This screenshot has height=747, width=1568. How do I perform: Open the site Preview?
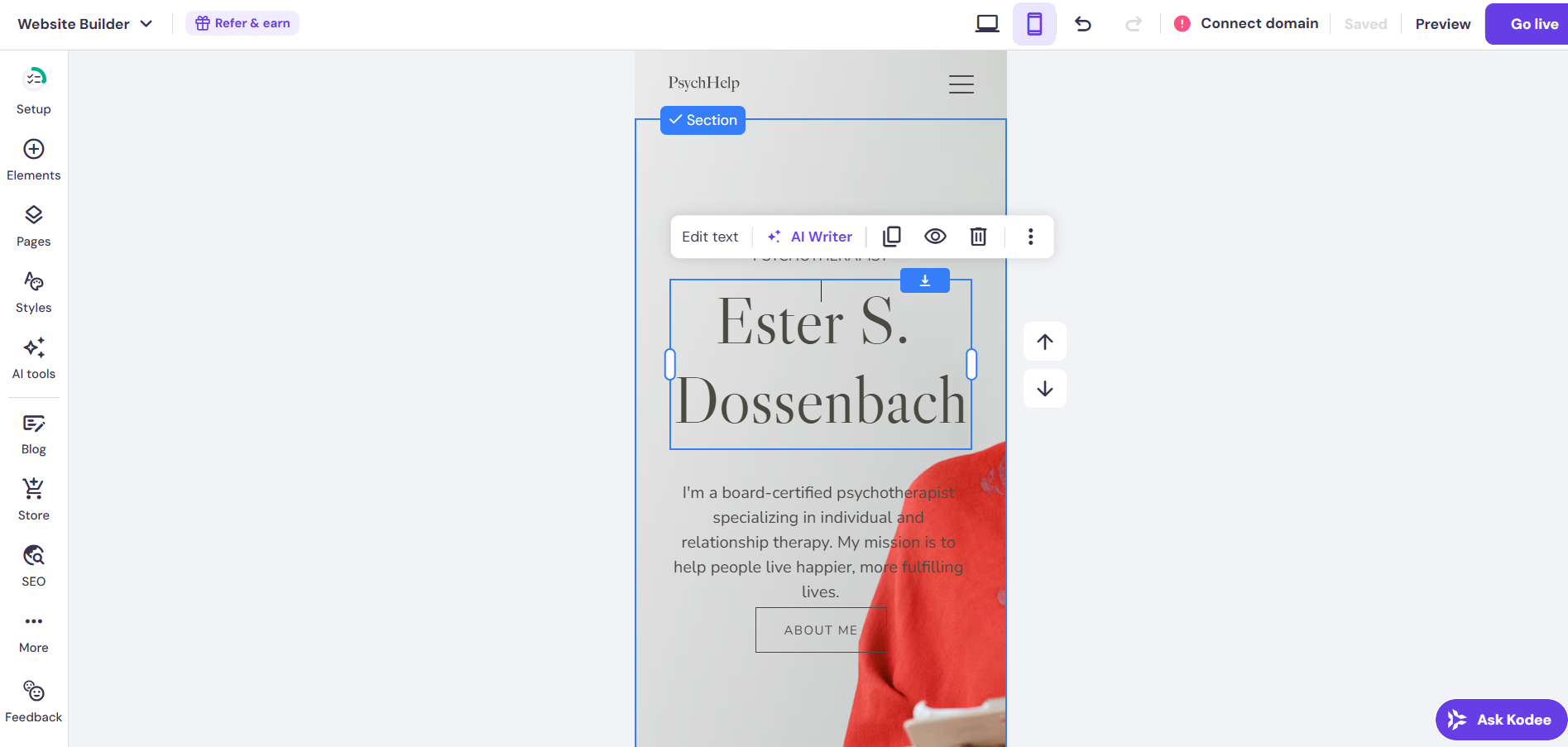coord(1443,24)
